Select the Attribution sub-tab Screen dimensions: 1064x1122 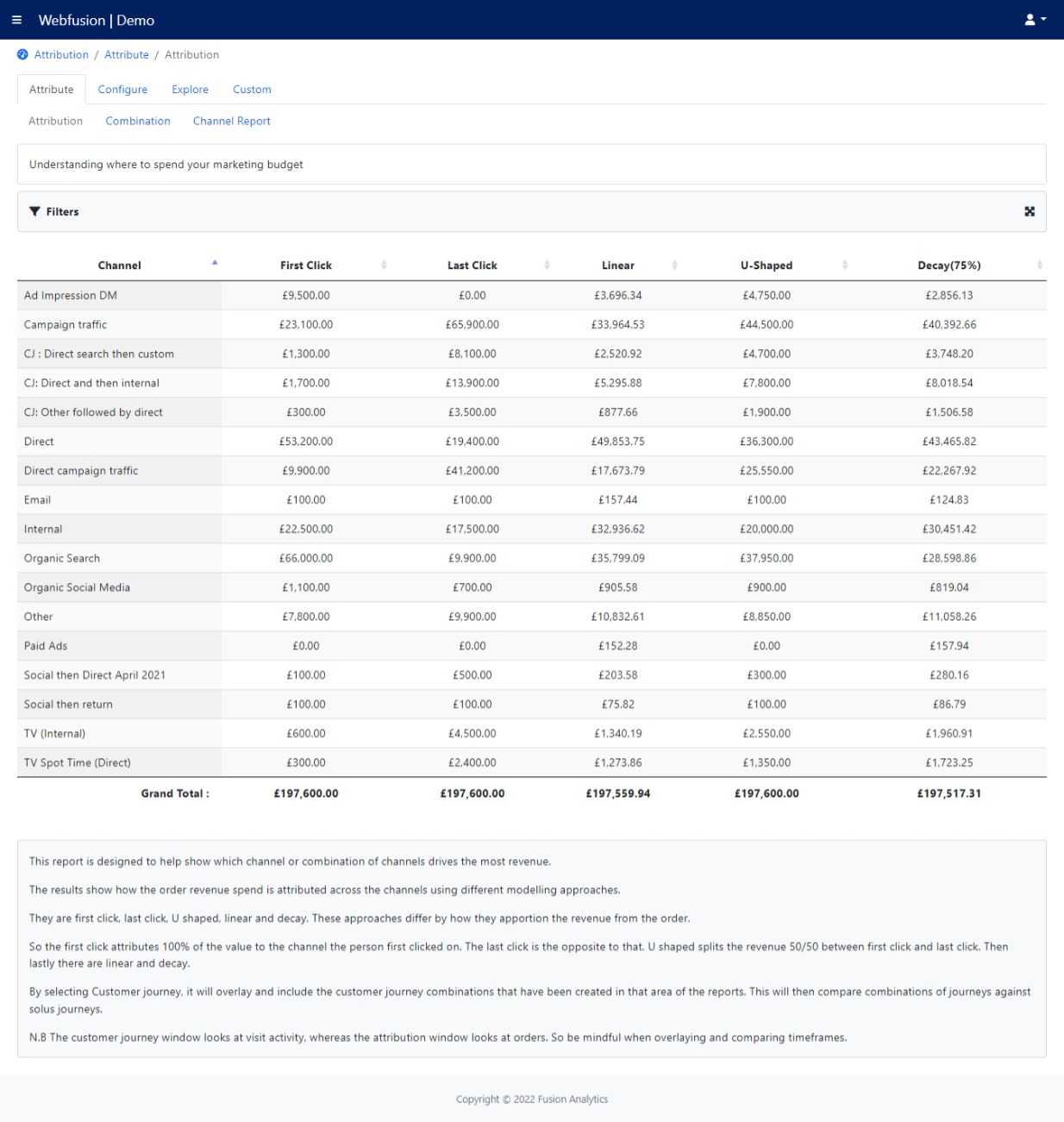(x=55, y=121)
